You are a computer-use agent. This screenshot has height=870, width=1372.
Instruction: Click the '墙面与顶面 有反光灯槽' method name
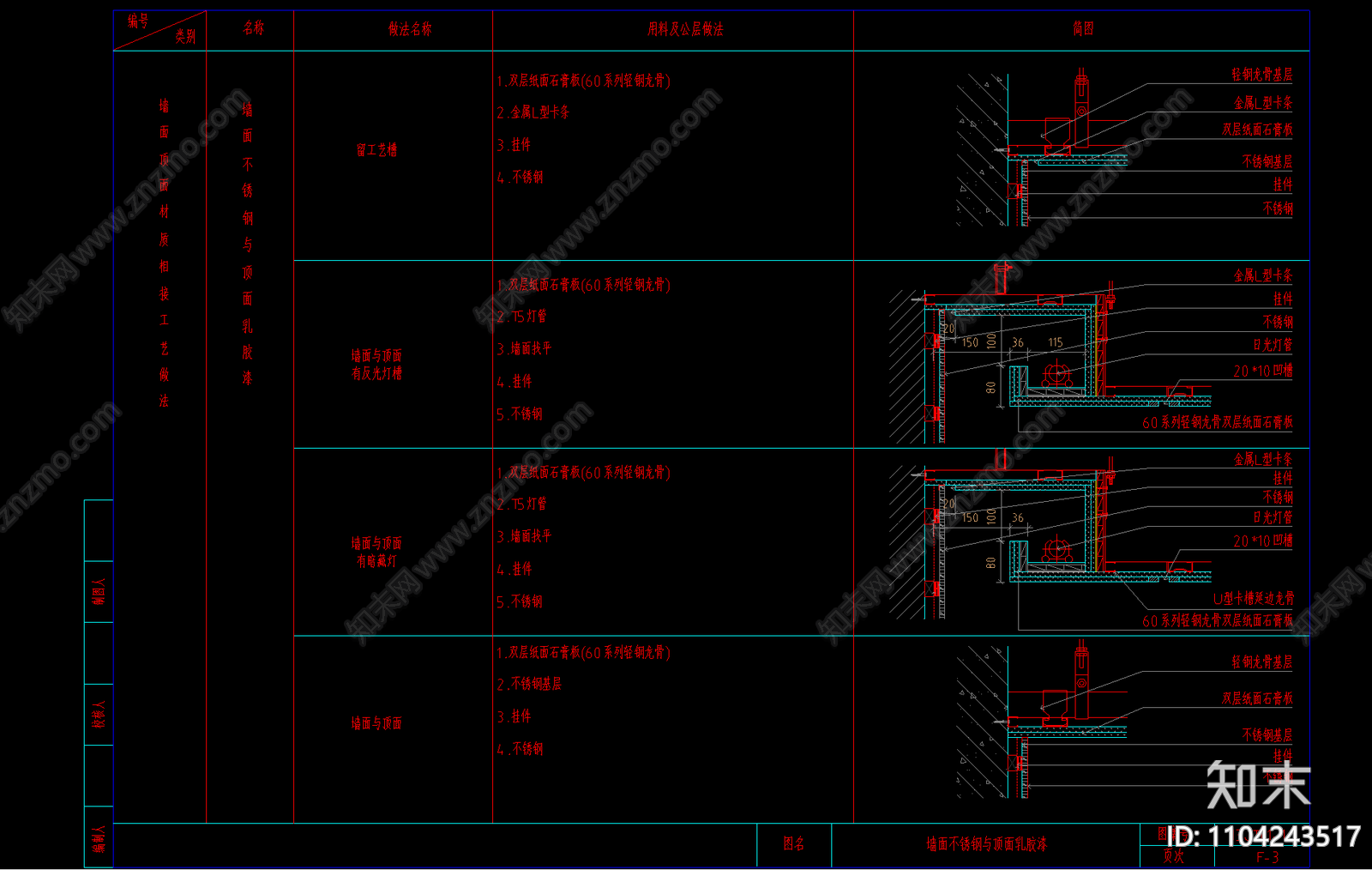pyautogui.click(x=376, y=364)
